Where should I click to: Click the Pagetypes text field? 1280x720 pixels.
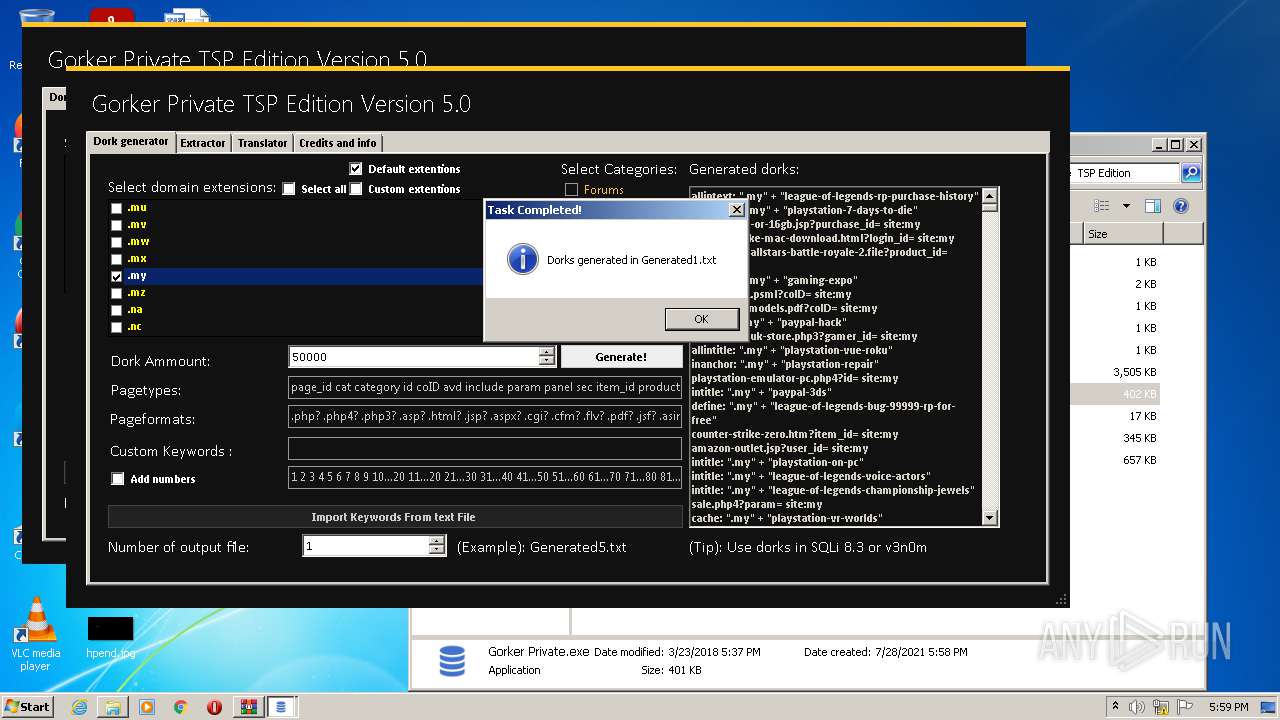coord(485,387)
